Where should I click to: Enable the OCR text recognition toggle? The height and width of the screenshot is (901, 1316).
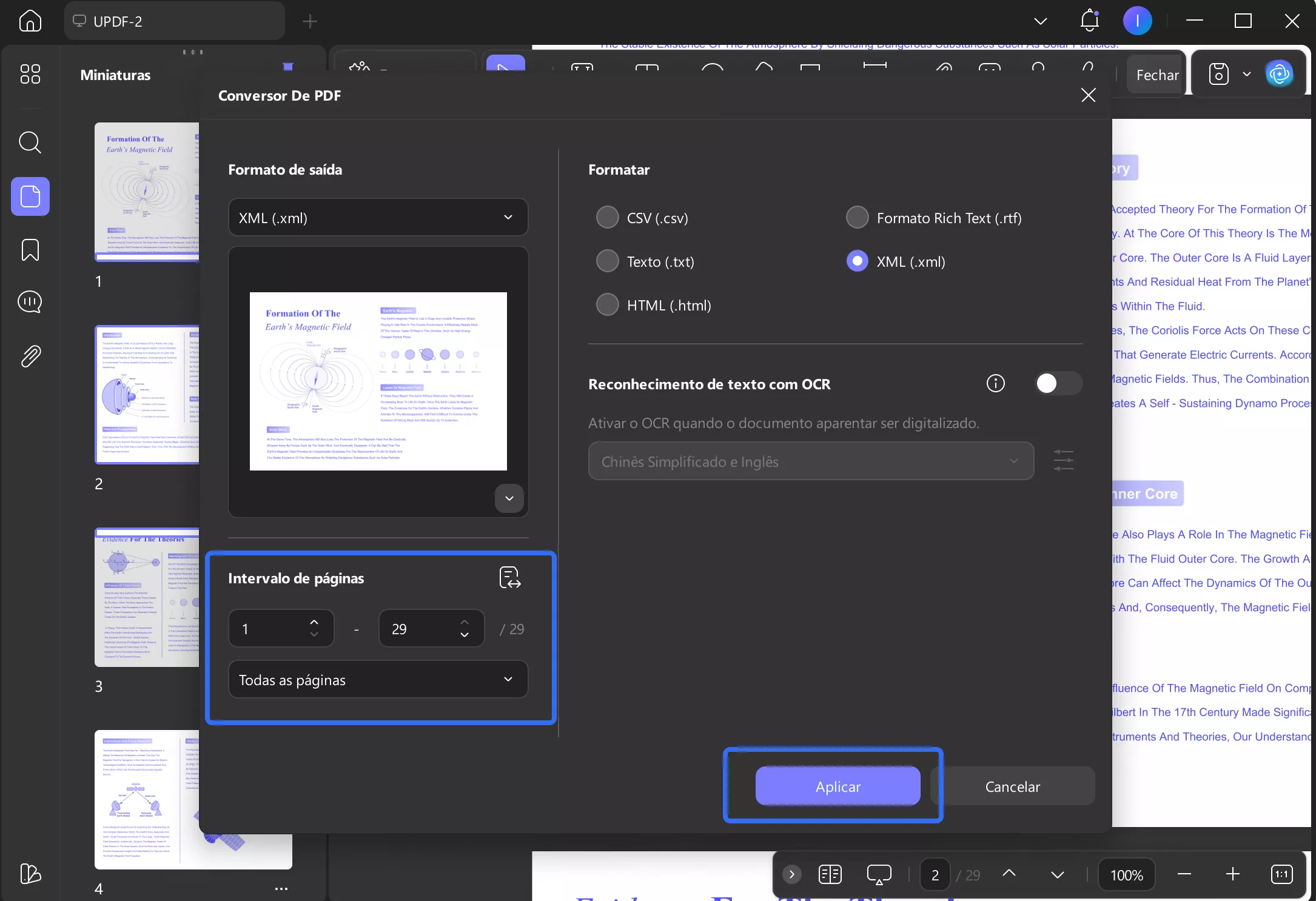[x=1057, y=383]
